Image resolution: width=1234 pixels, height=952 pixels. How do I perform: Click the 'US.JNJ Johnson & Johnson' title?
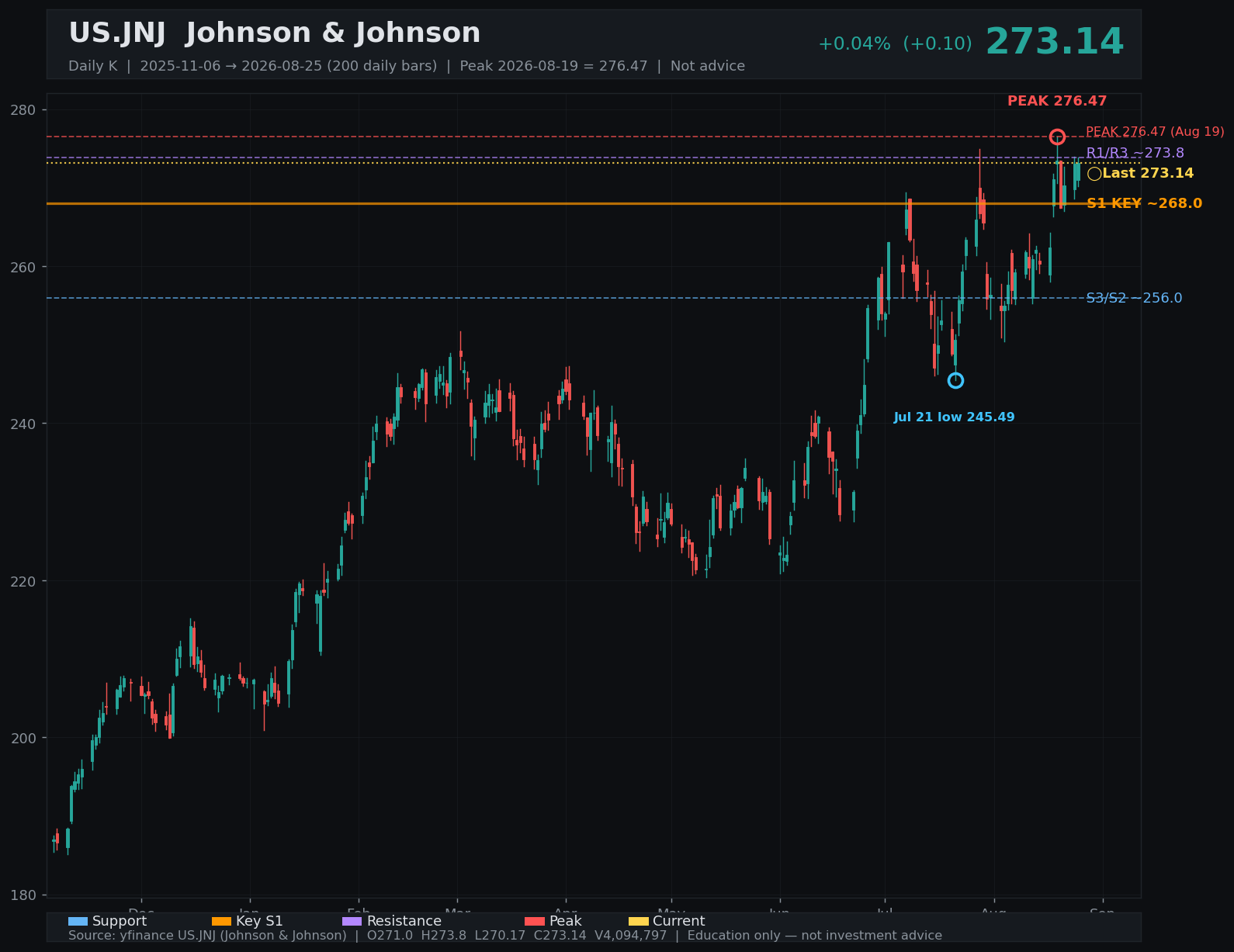point(275,33)
